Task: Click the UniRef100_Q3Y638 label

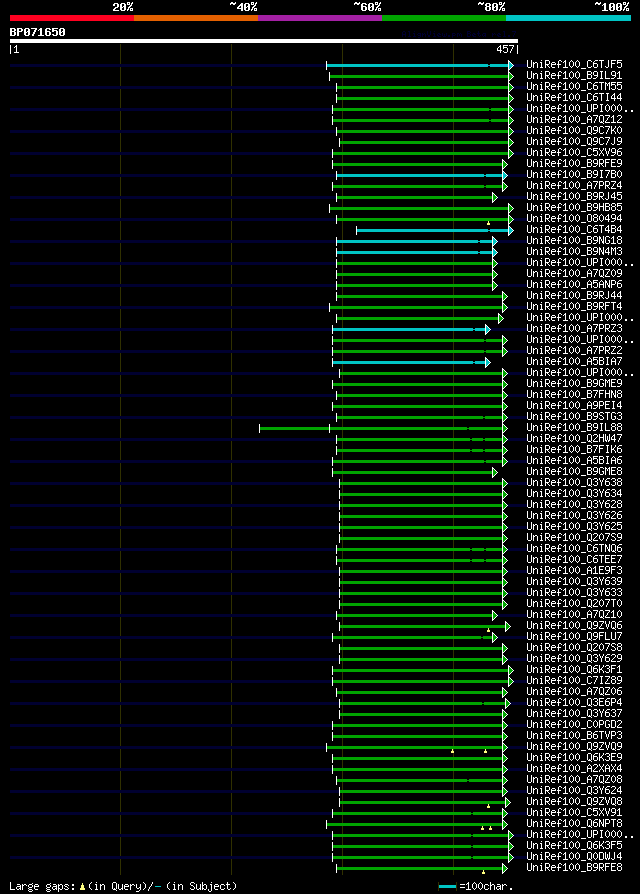Action: [x=574, y=483]
